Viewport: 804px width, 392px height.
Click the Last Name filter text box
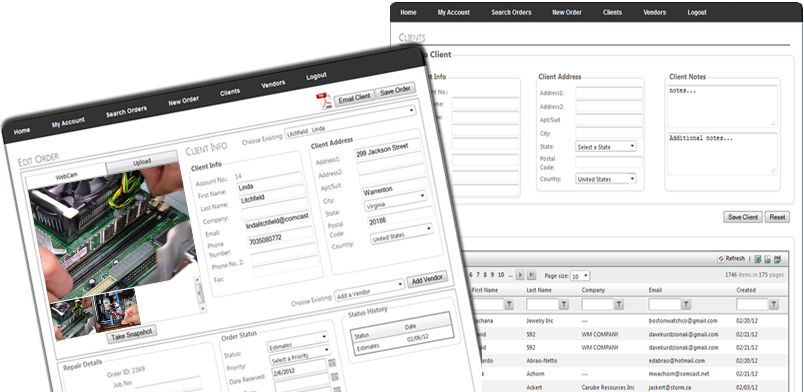click(x=542, y=305)
